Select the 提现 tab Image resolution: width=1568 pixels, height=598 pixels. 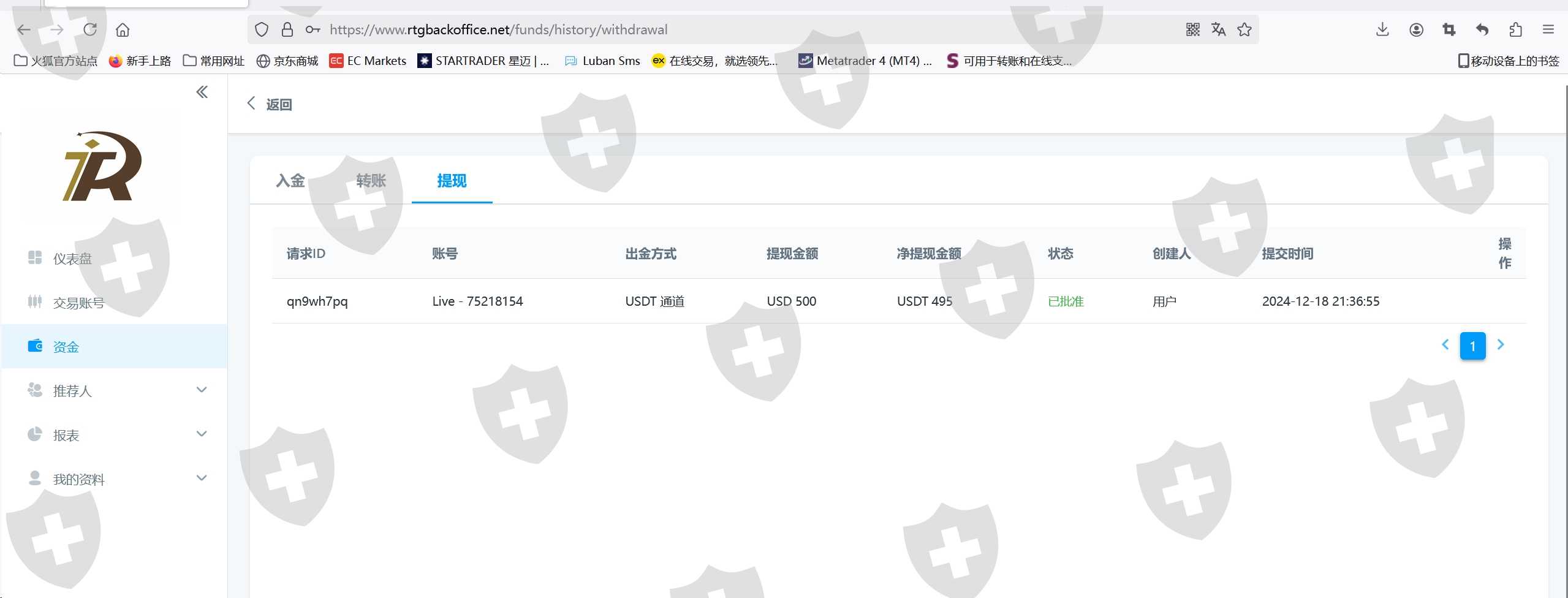tap(452, 181)
